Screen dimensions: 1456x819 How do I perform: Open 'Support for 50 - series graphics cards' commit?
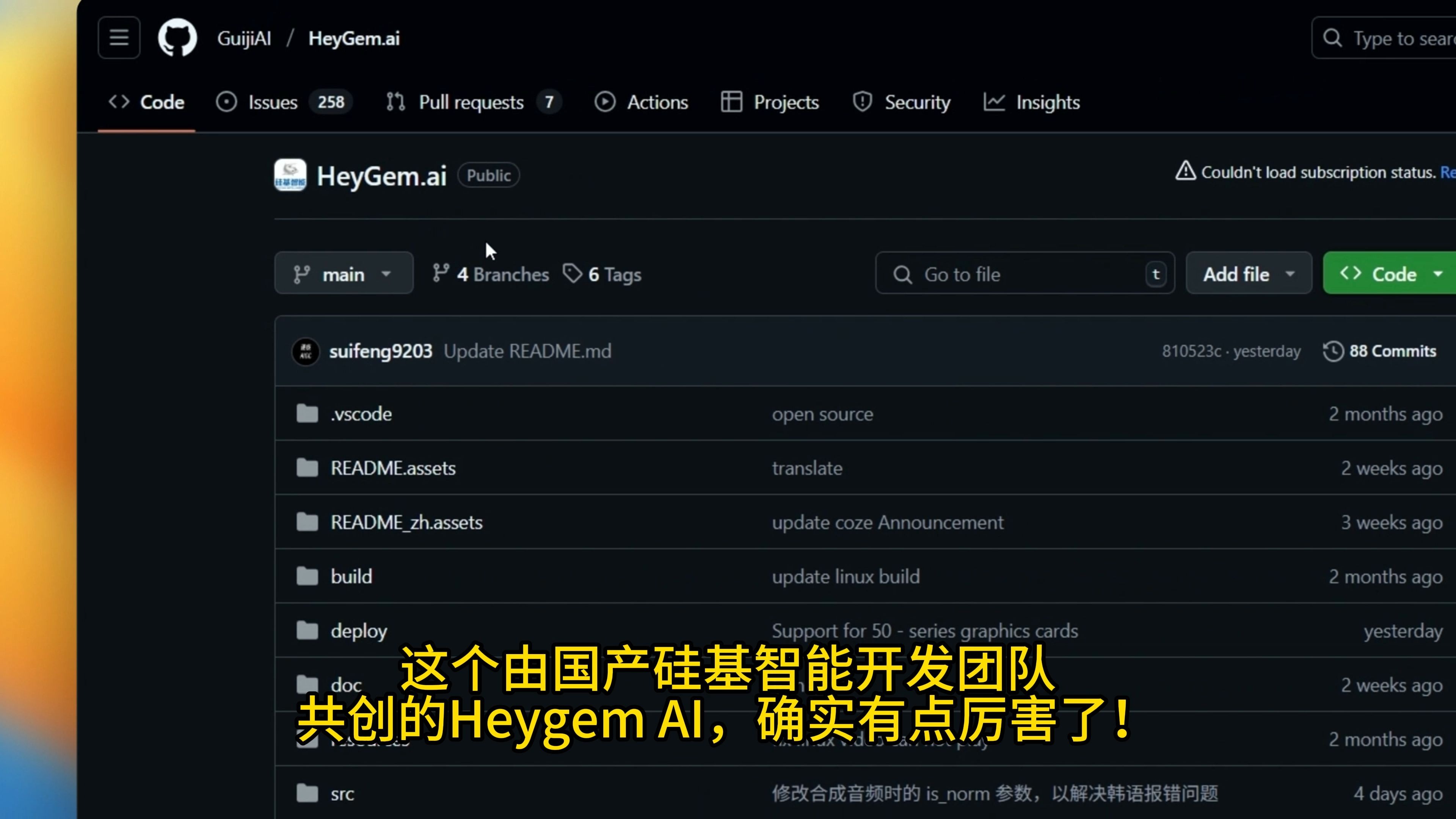coord(925,631)
